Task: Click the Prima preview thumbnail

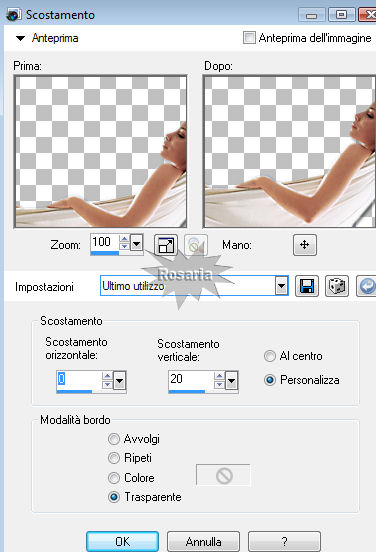Action: click(101, 151)
